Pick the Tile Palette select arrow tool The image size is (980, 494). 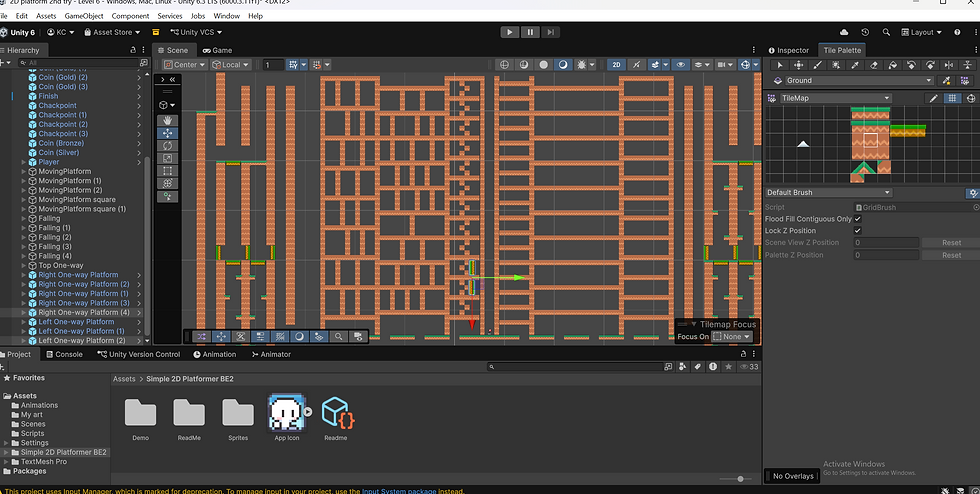tap(779, 65)
